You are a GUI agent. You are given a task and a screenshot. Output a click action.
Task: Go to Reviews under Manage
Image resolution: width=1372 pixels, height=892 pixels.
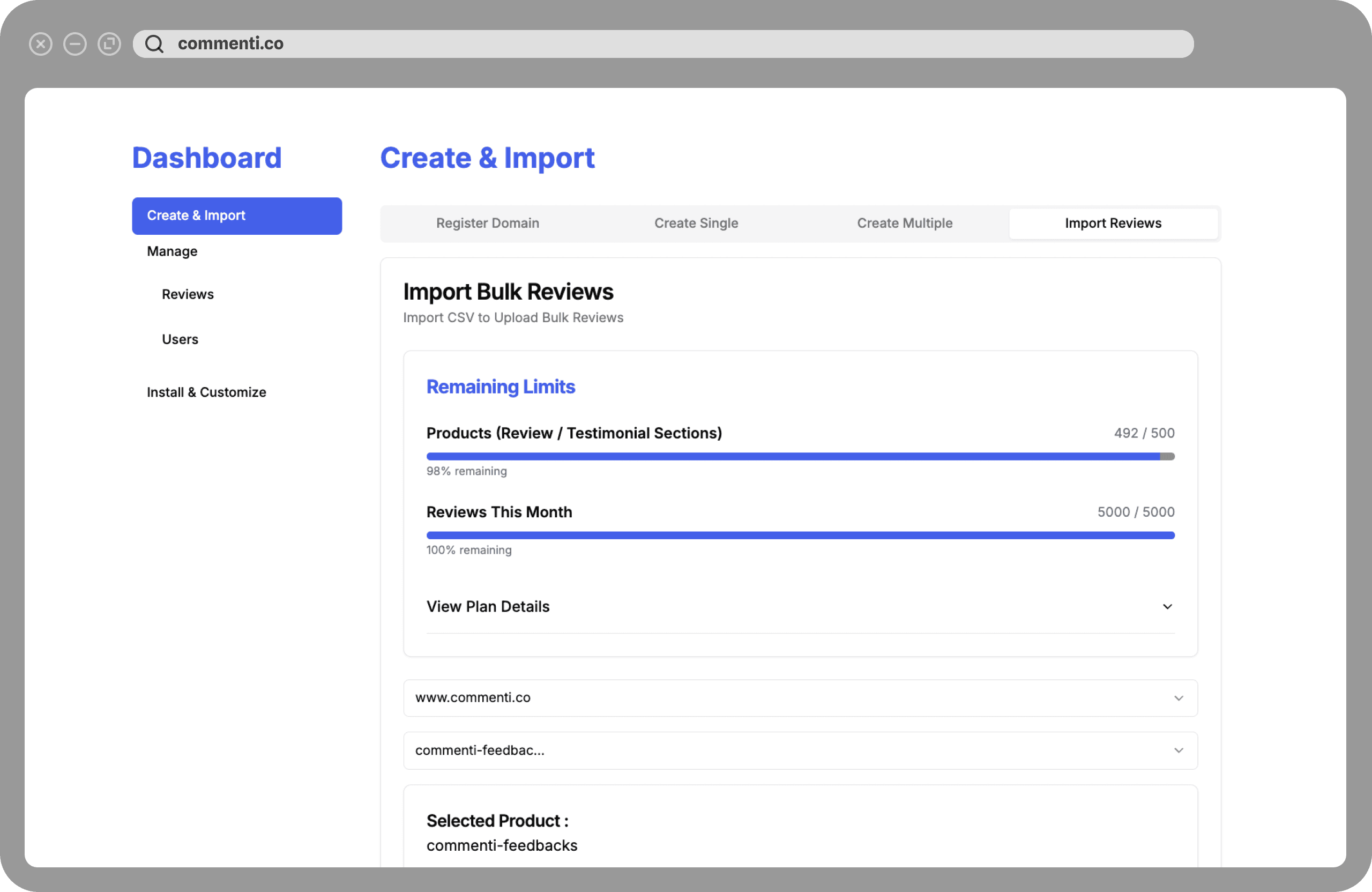click(x=188, y=294)
